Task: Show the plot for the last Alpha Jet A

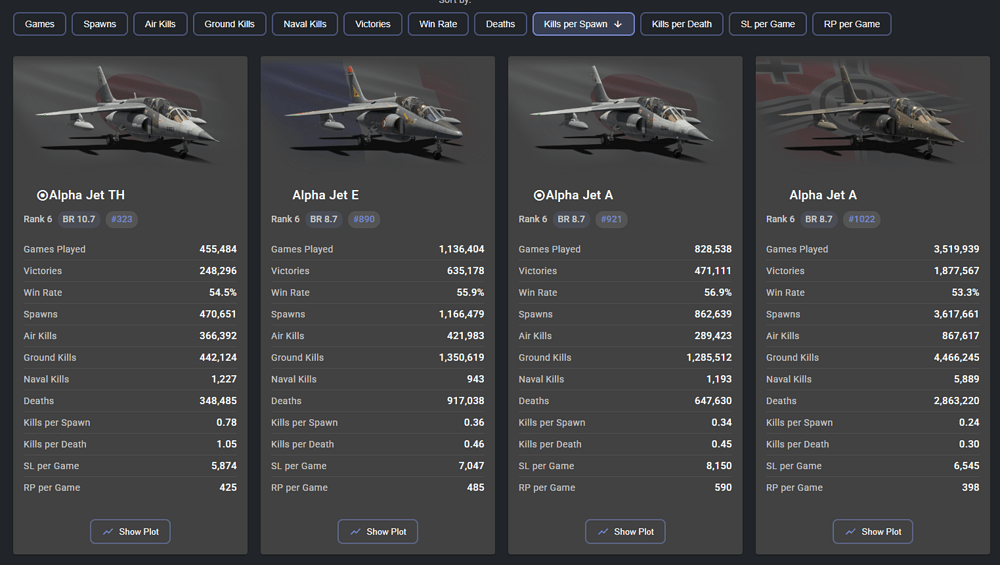Action: [x=873, y=532]
